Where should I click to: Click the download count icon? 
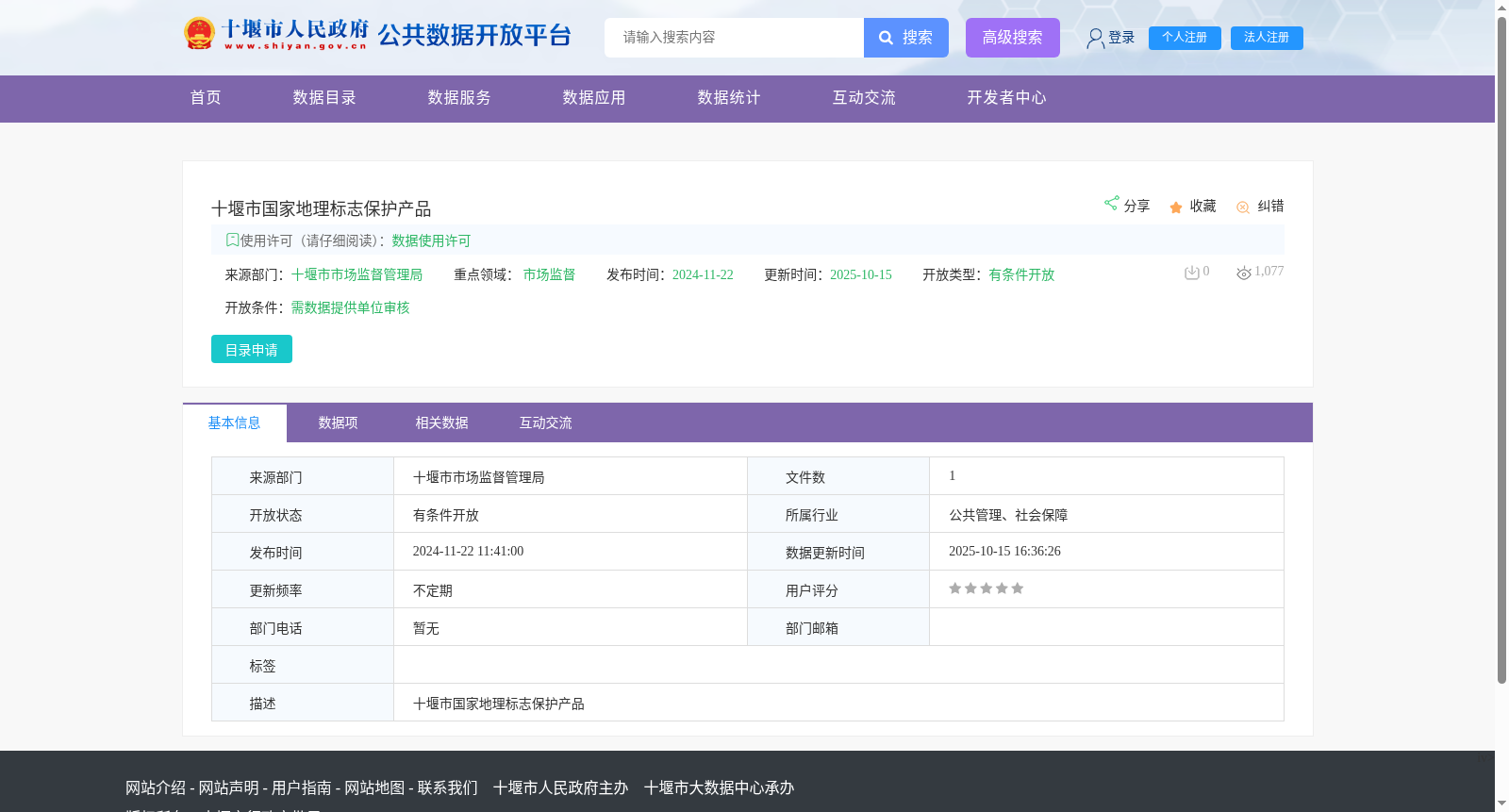[x=1192, y=273]
